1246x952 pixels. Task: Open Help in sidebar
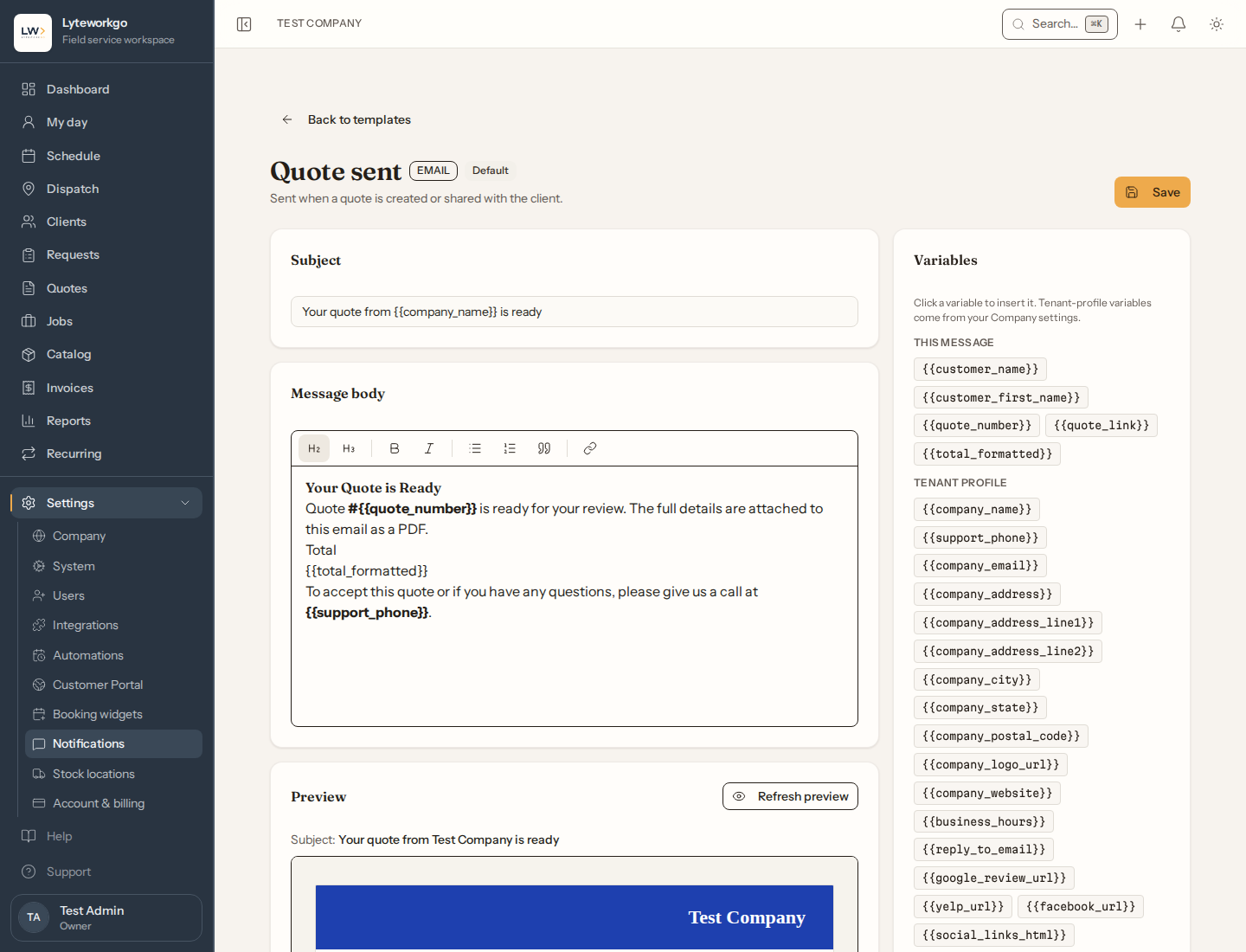click(107, 836)
